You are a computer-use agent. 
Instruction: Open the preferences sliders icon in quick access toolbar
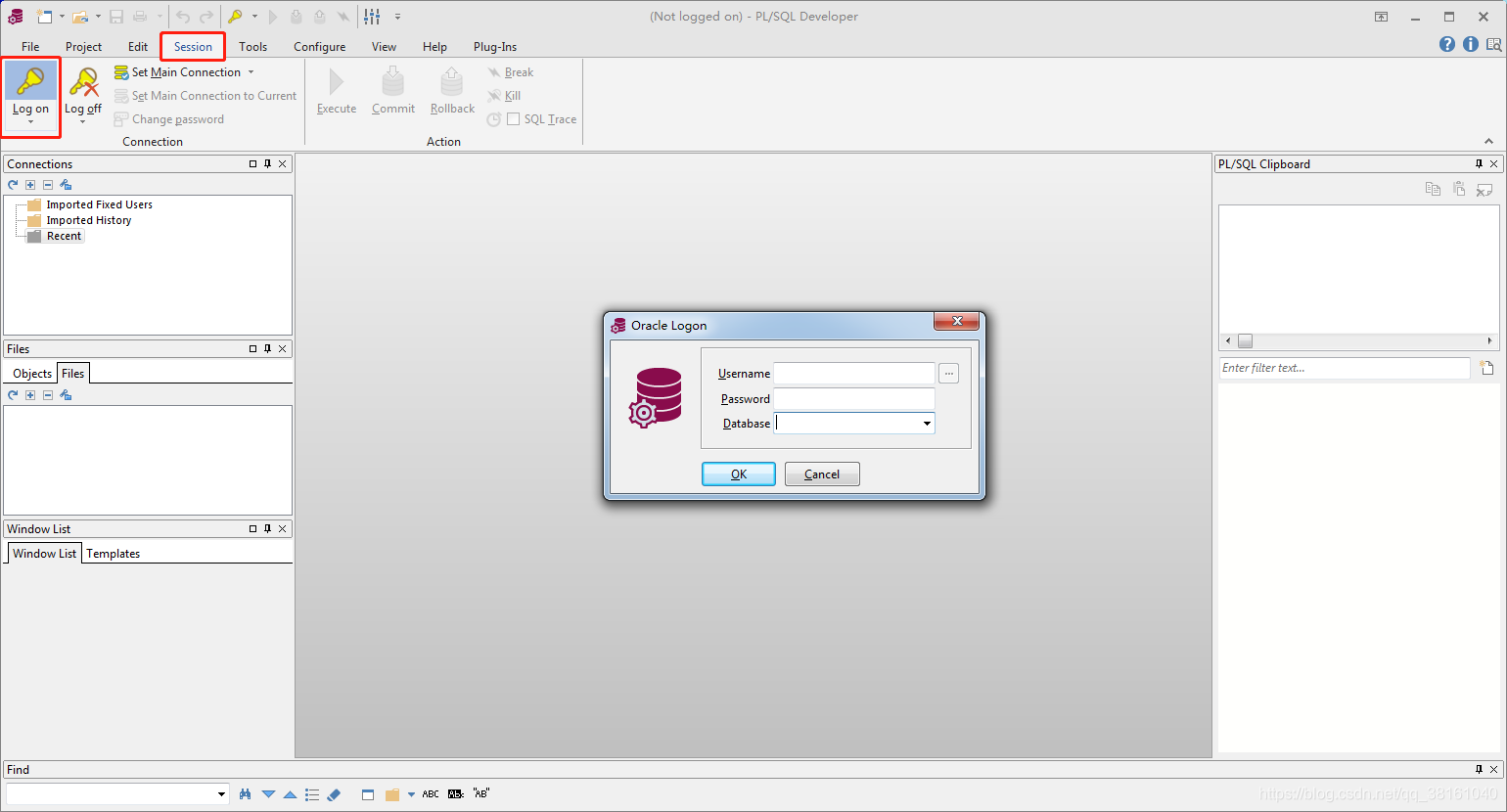[x=373, y=17]
